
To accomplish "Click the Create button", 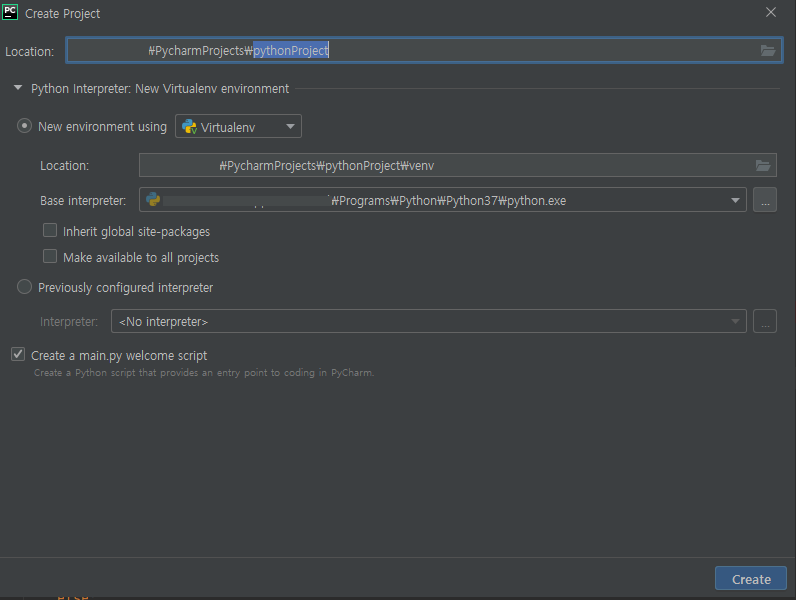I will pos(751,579).
